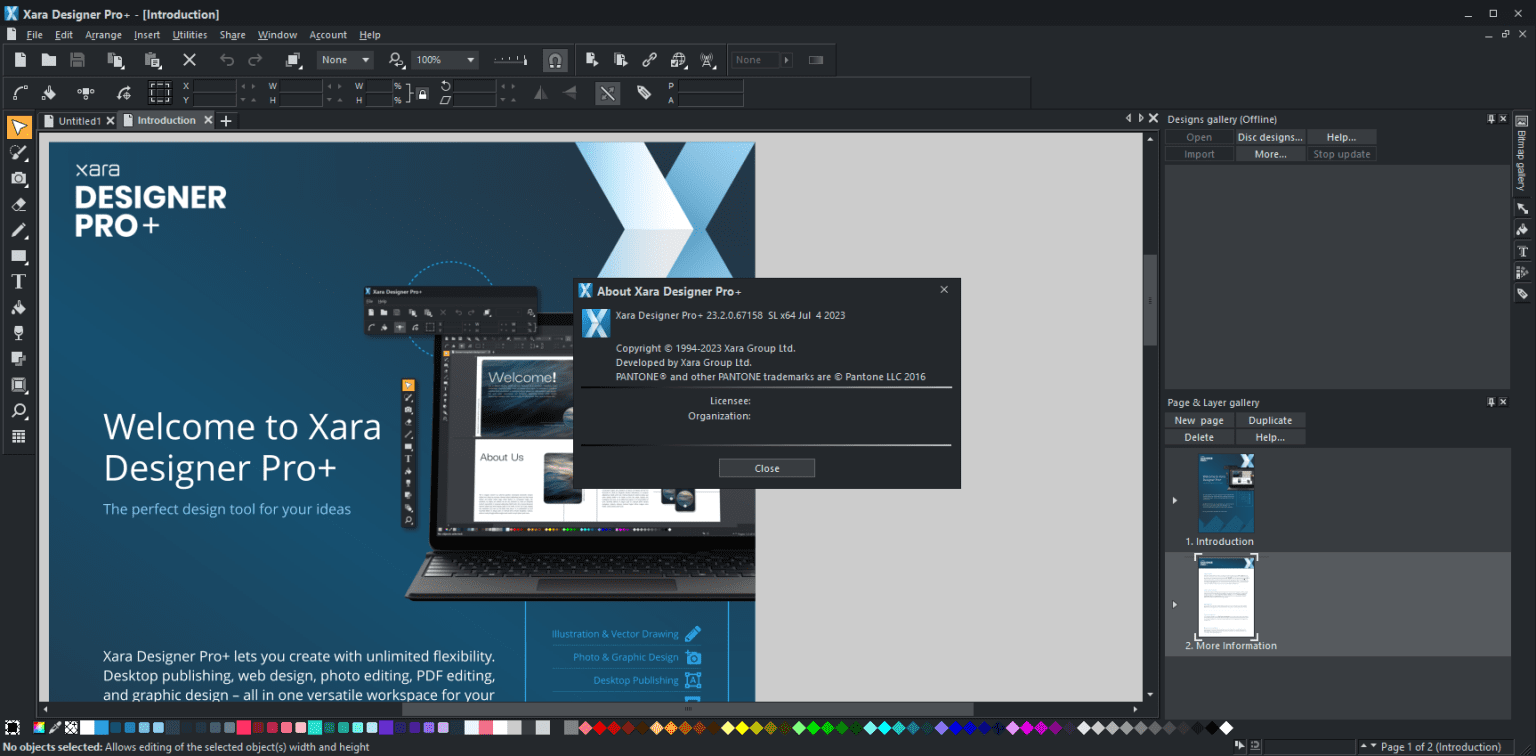Open the Web preview globe flyout

[x=679, y=60]
